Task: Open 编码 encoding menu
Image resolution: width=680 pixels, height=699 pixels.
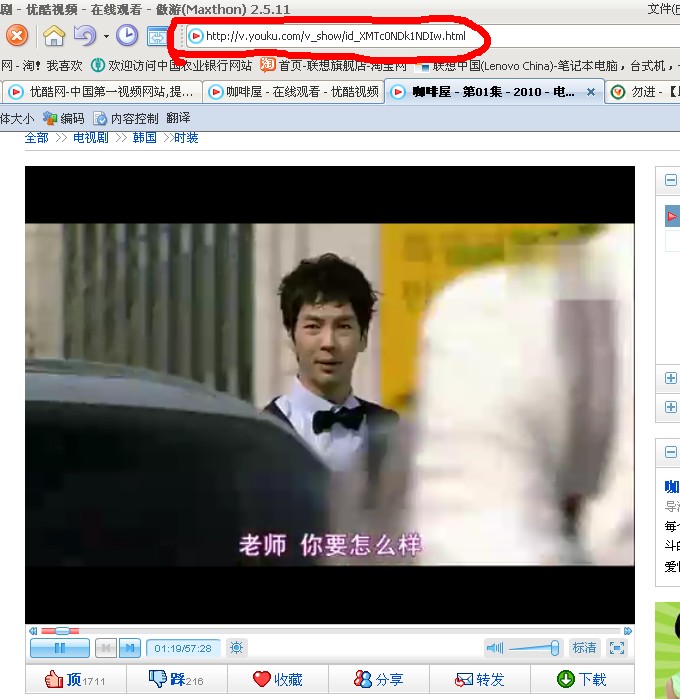Action: pos(63,118)
